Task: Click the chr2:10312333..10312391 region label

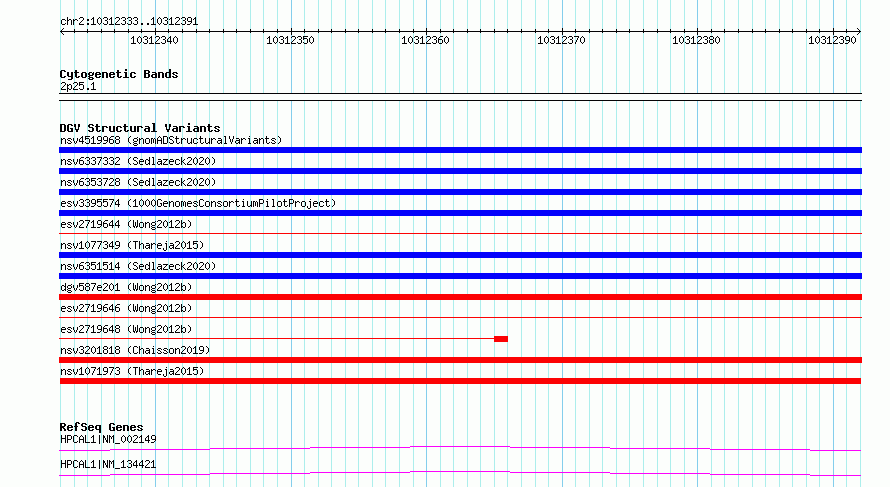Action: 129,22
